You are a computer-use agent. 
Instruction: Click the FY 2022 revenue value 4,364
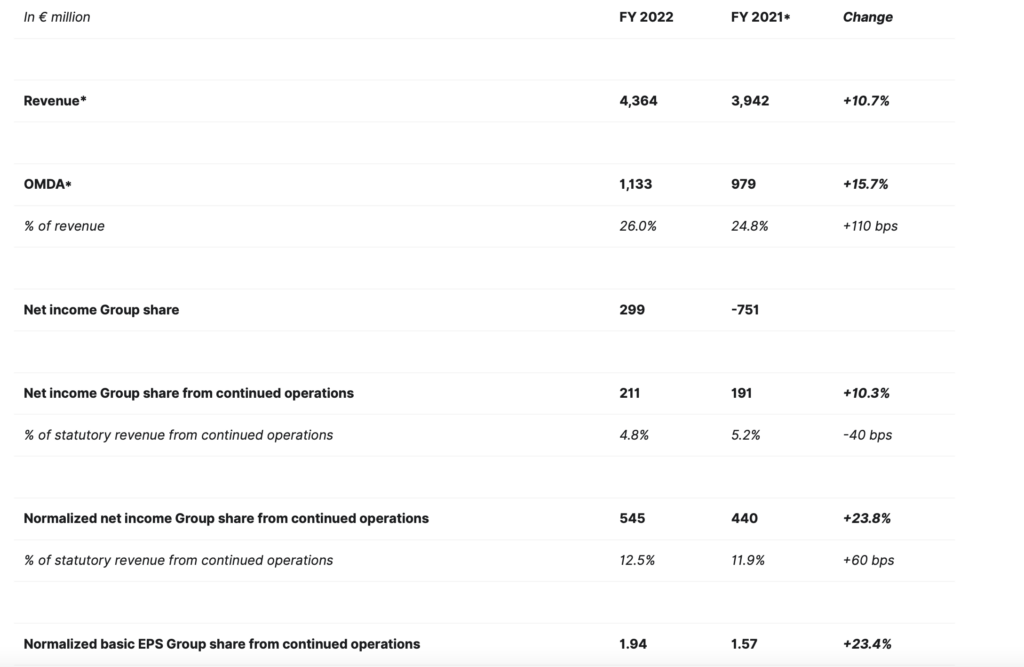(x=638, y=101)
